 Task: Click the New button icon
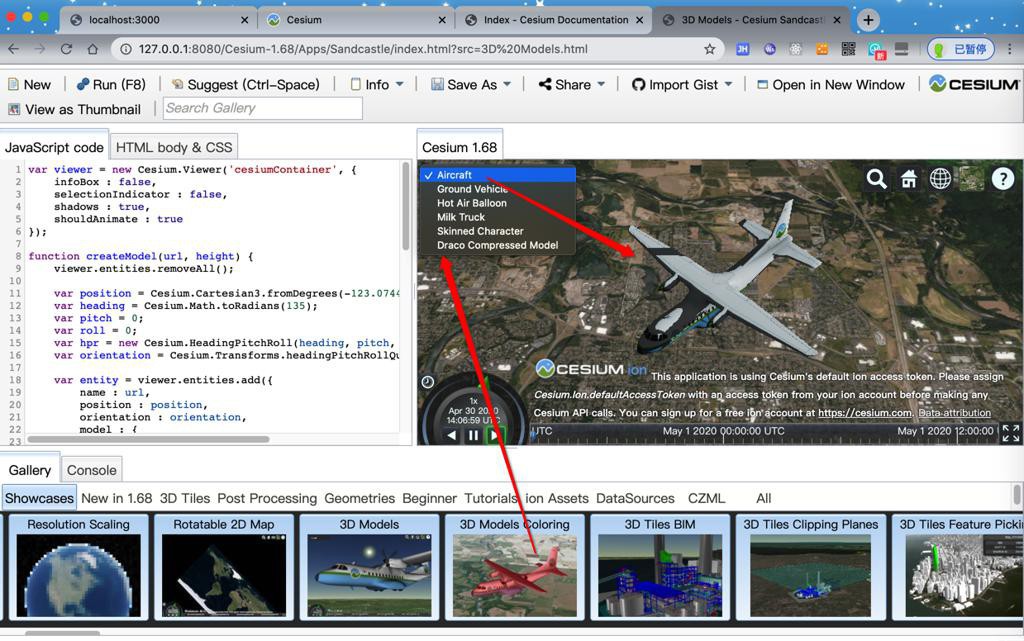pos(13,84)
